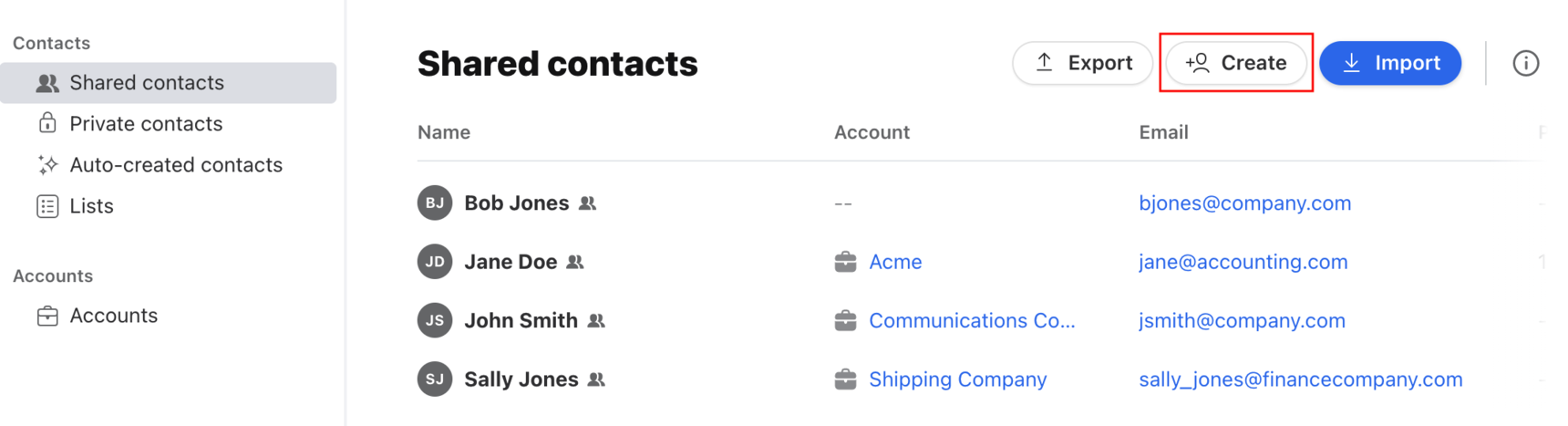1568x426 pixels.
Task: Open the sally_jones@financecompany.com email link
Action: [1301, 379]
